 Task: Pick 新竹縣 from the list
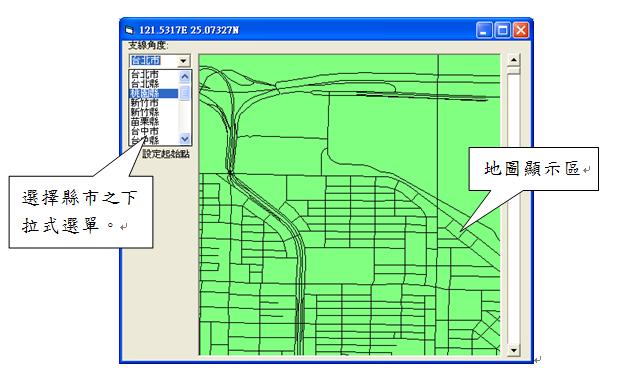(x=154, y=112)
